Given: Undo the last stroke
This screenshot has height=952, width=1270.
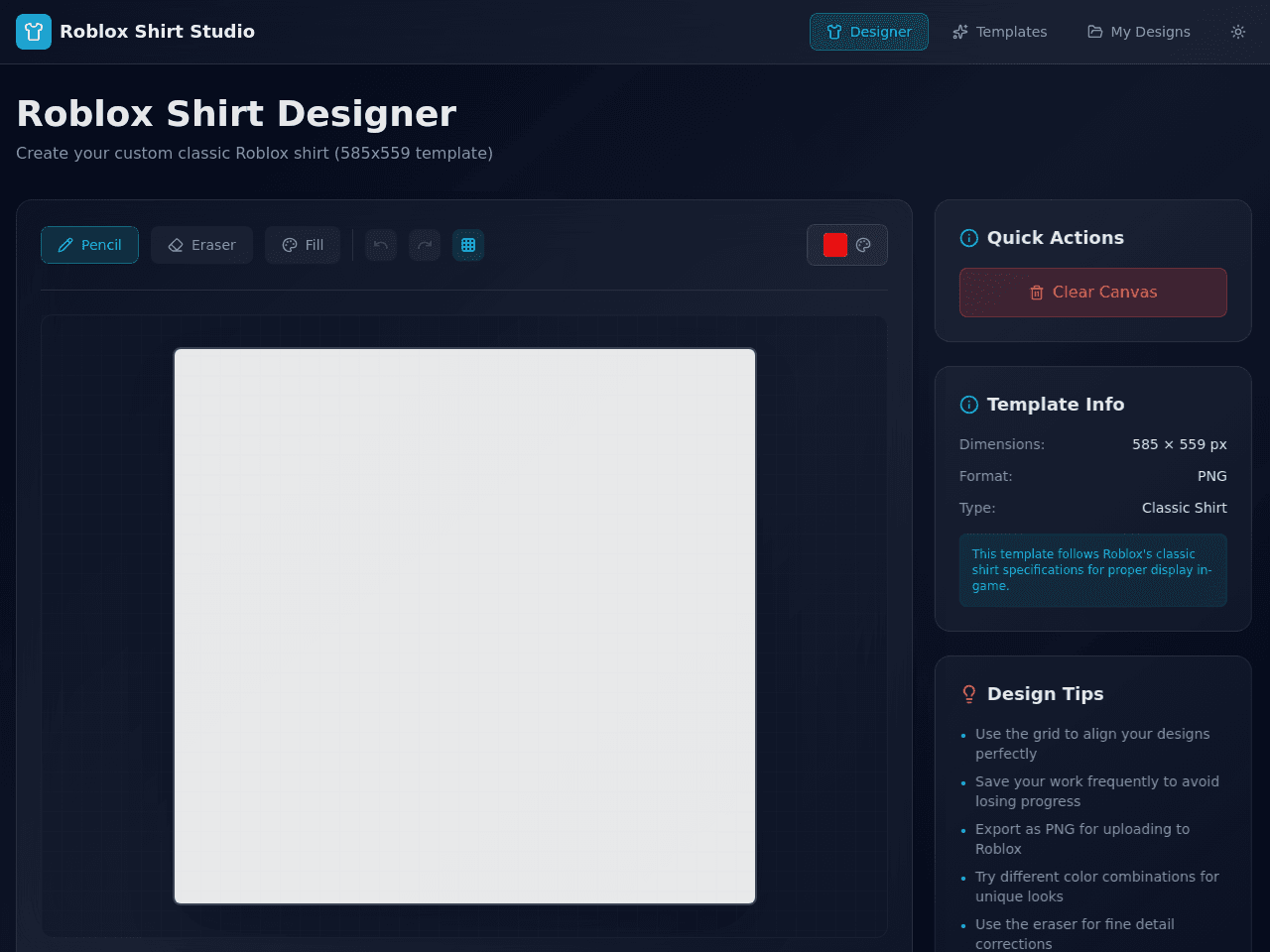Looking at the screenshot, I should point(381,245).
